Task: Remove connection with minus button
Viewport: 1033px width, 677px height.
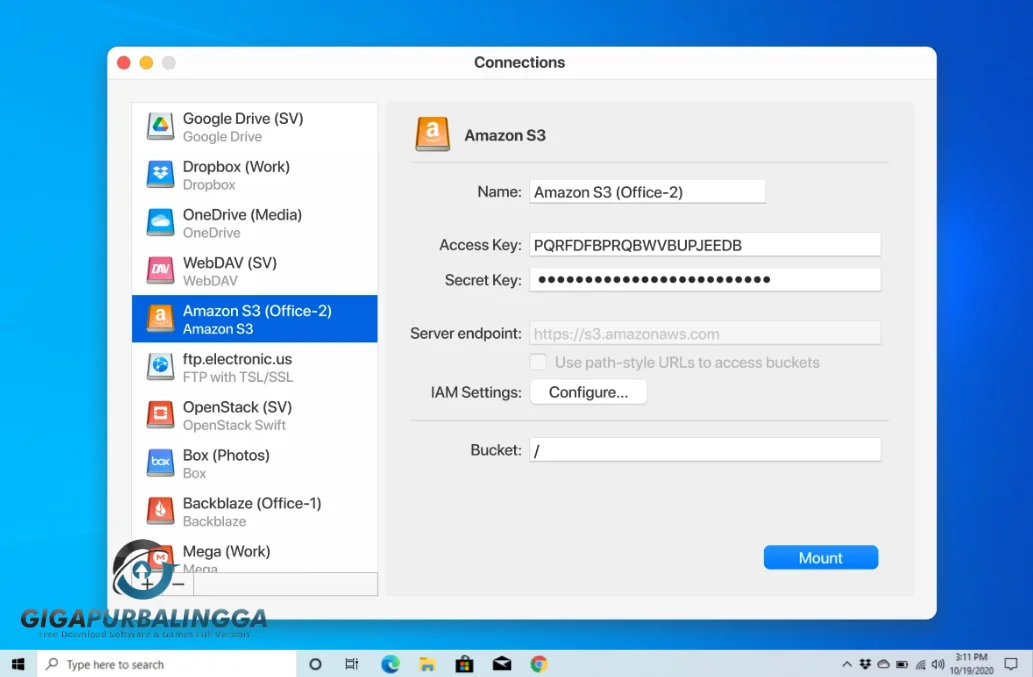Action: click(178, 584)
